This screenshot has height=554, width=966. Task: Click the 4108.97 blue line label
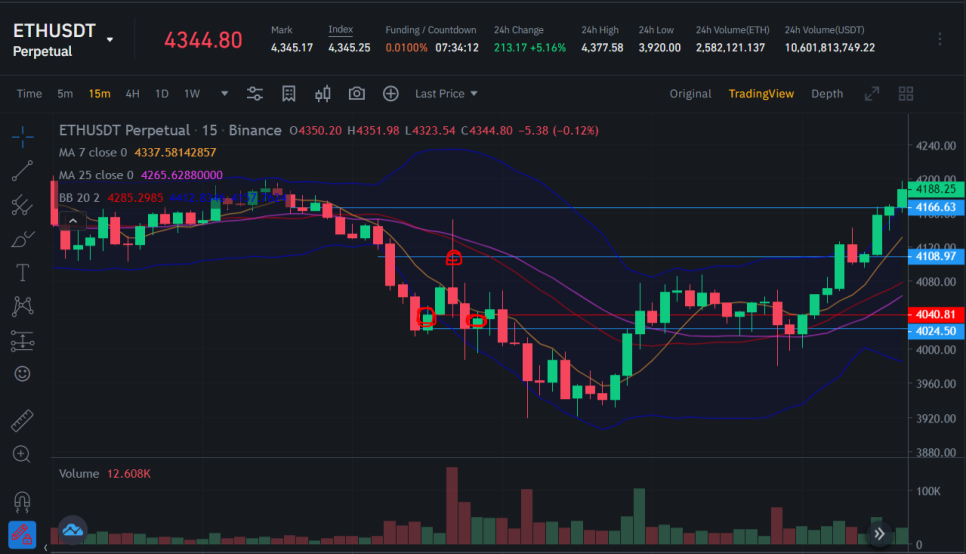click(935, 256)
